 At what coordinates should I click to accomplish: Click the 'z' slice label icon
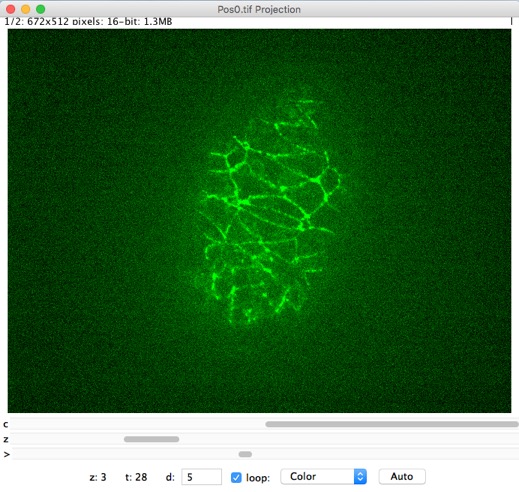tap(6, 439)
